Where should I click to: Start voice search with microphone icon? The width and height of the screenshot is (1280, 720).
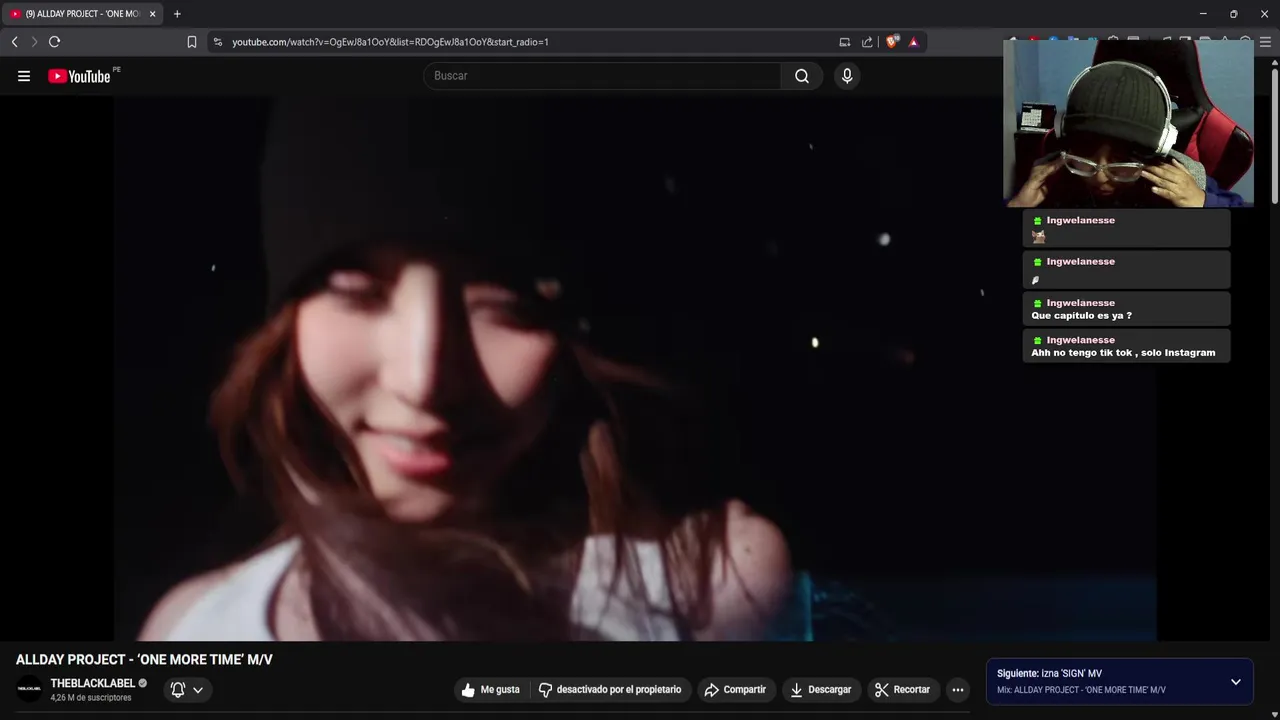(847, 76)
